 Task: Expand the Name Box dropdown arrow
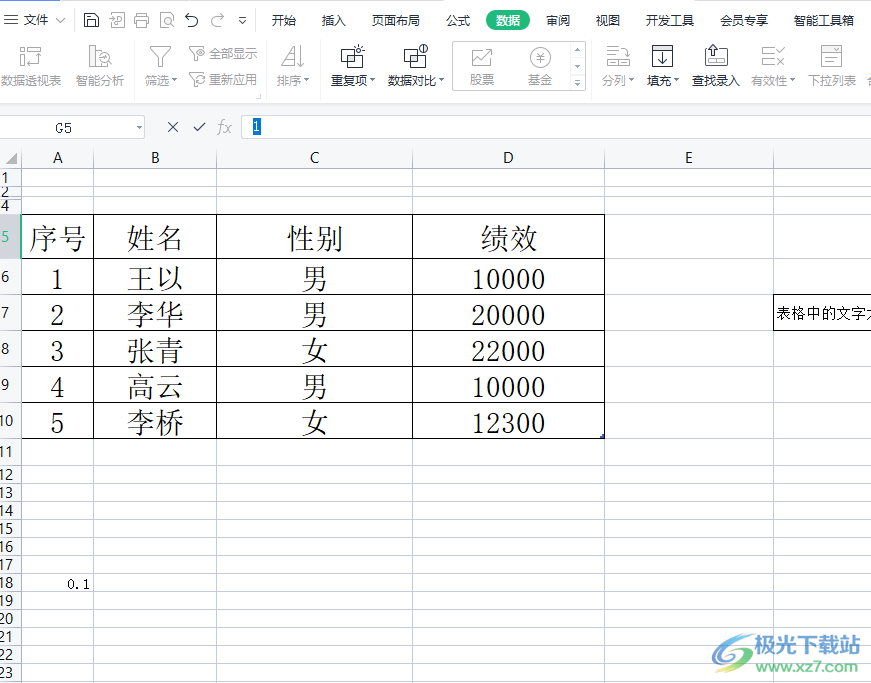click(x=139, y=128)
